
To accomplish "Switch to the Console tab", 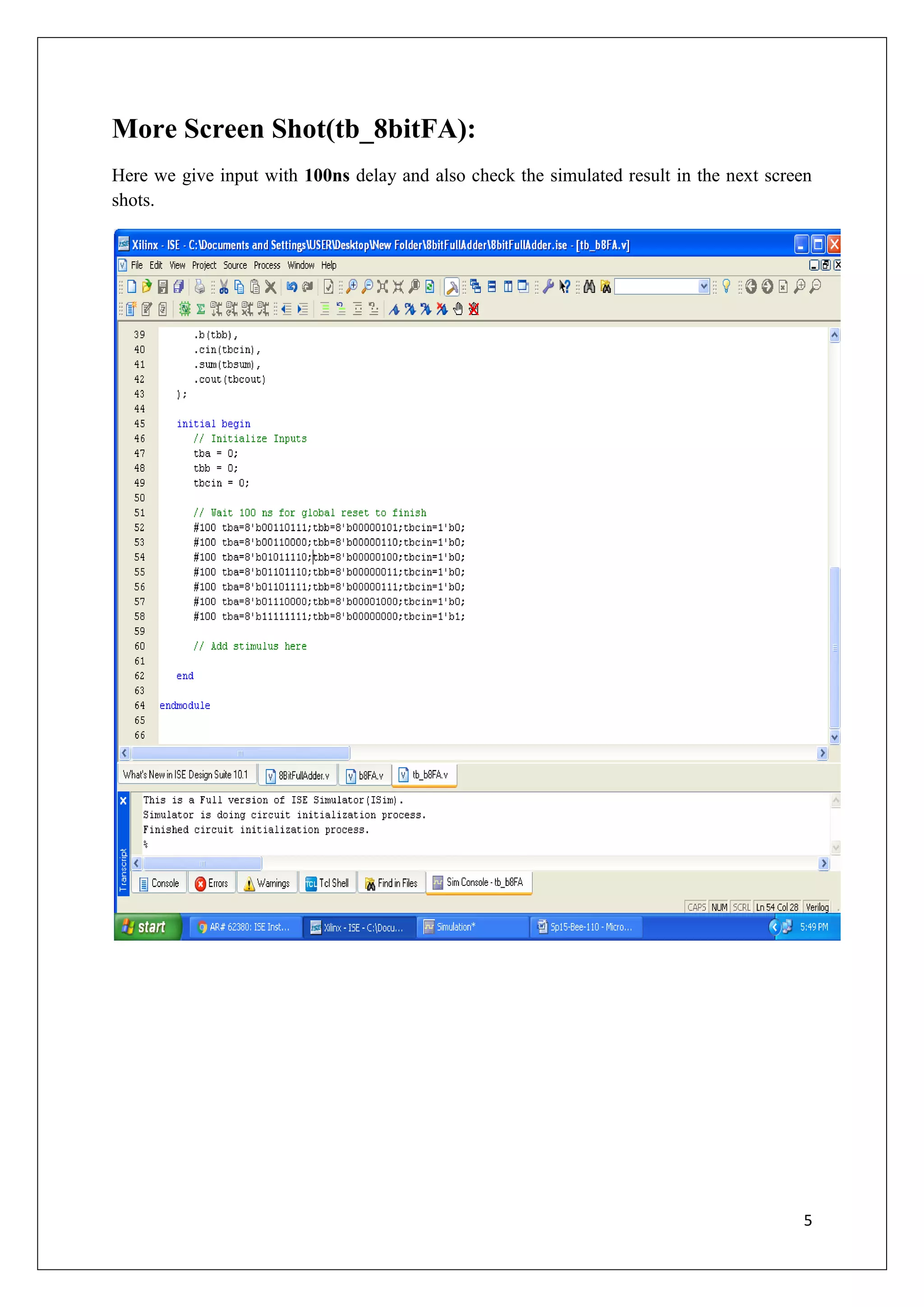I will click(x=159, y=883).
